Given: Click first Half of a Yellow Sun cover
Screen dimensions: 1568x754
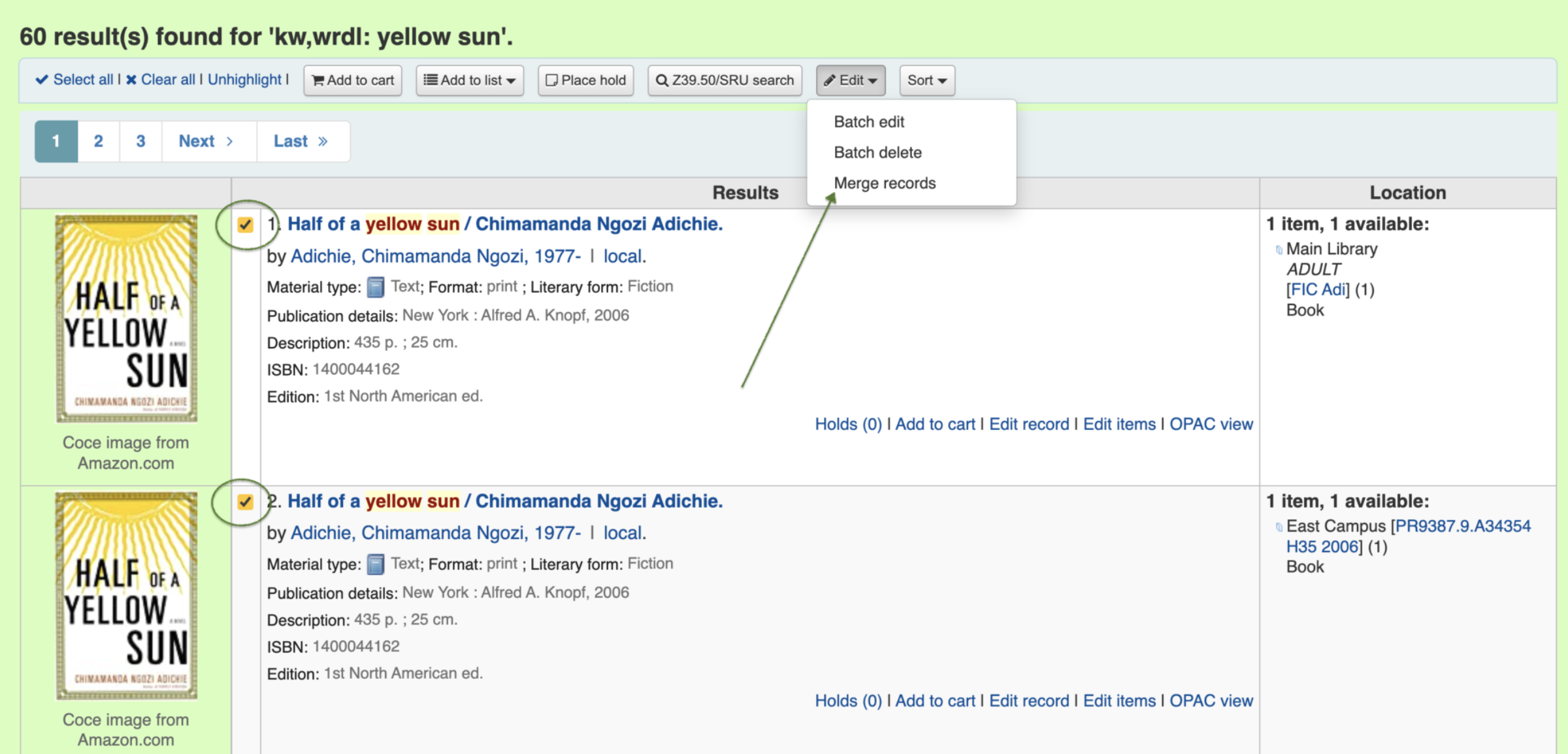Looking at the screenshot, I should click(x=126, y=319).
